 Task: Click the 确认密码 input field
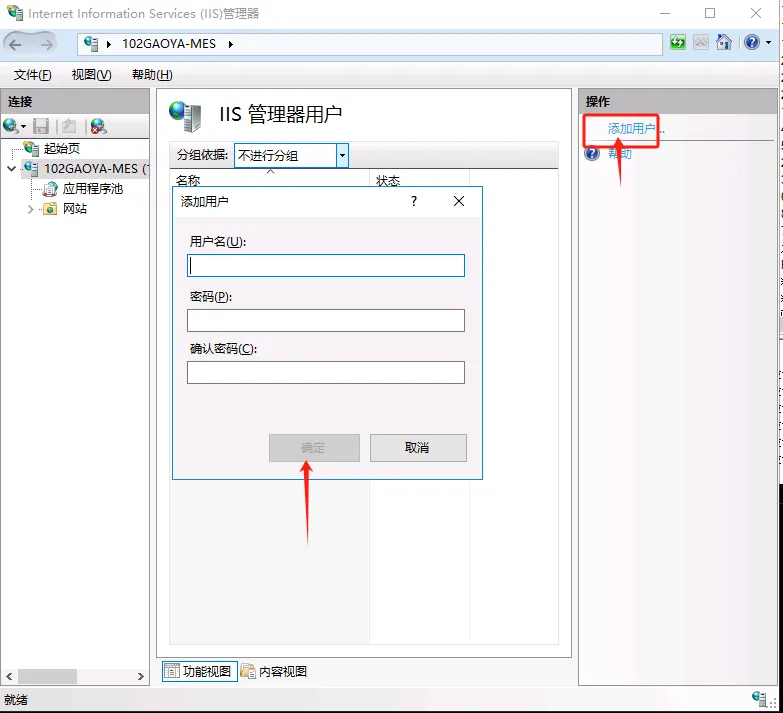326,373
